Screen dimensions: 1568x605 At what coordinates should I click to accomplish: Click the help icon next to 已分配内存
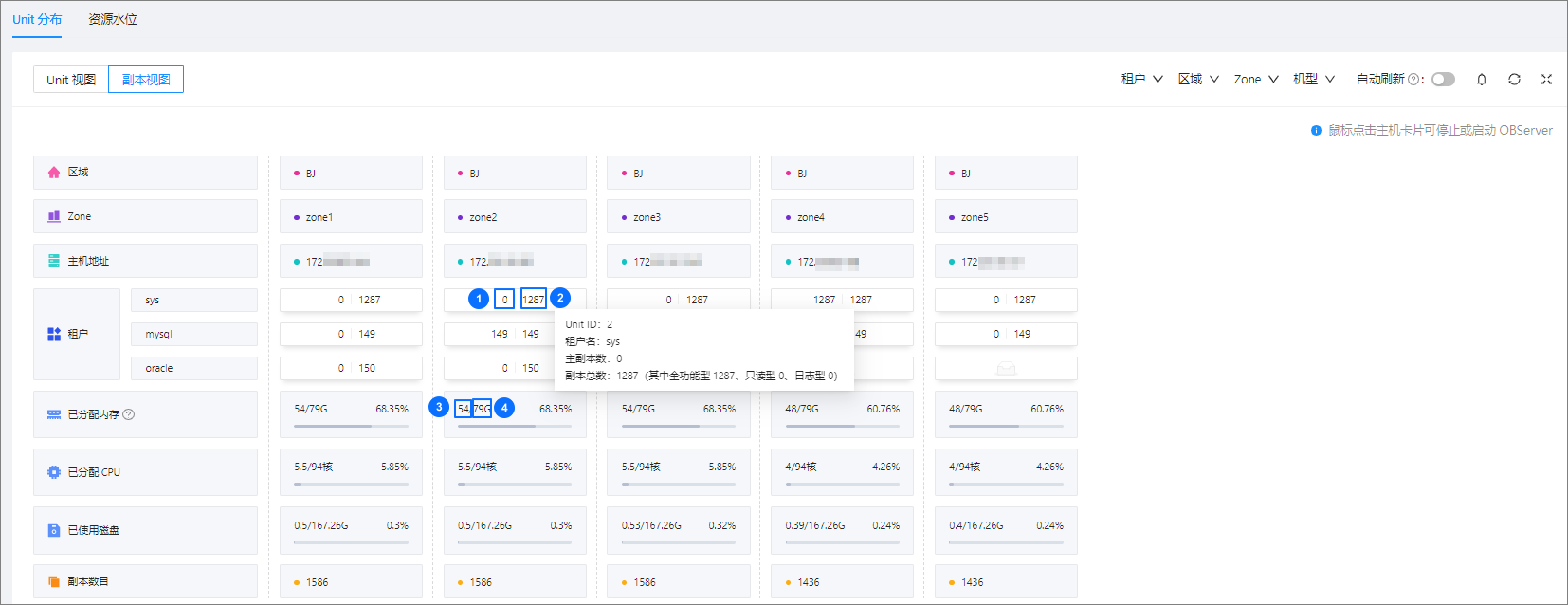tap(129, 414)
